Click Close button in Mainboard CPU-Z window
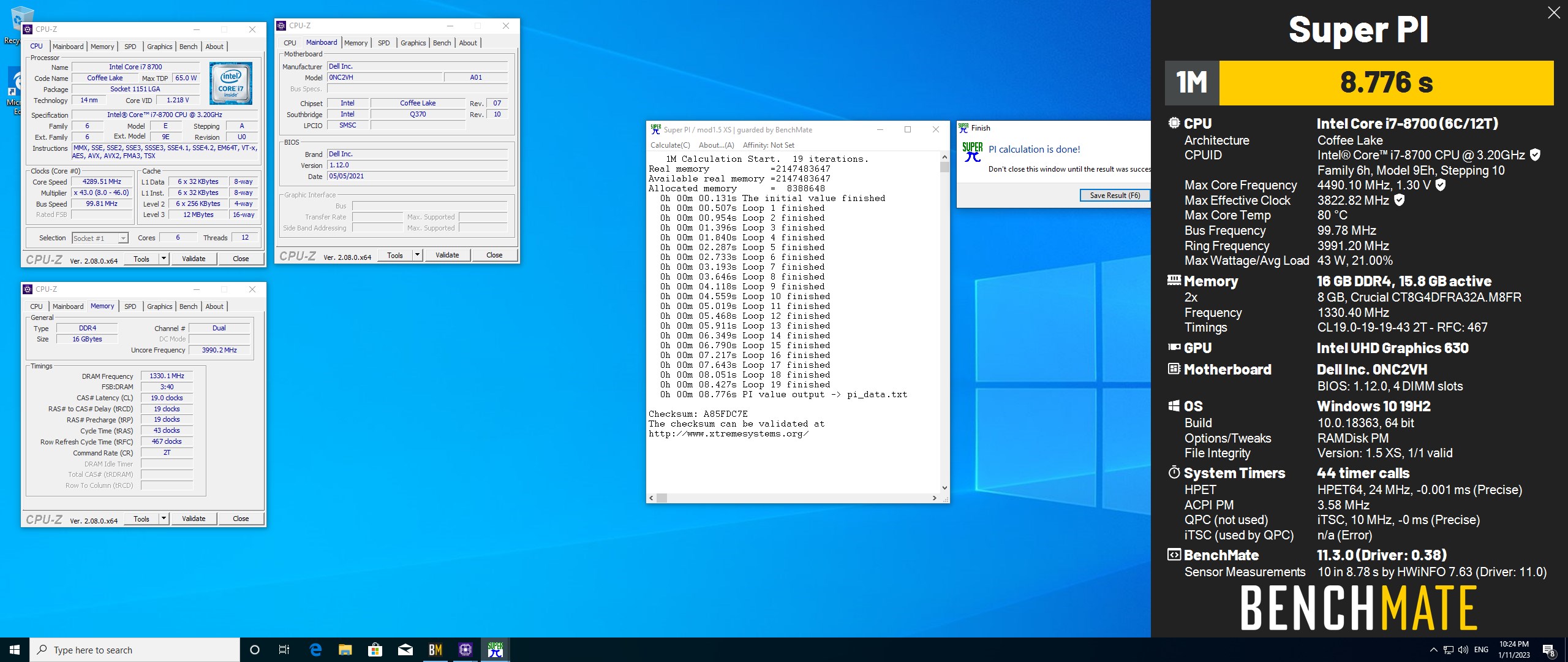1568x662 pixels. (494, 255)
